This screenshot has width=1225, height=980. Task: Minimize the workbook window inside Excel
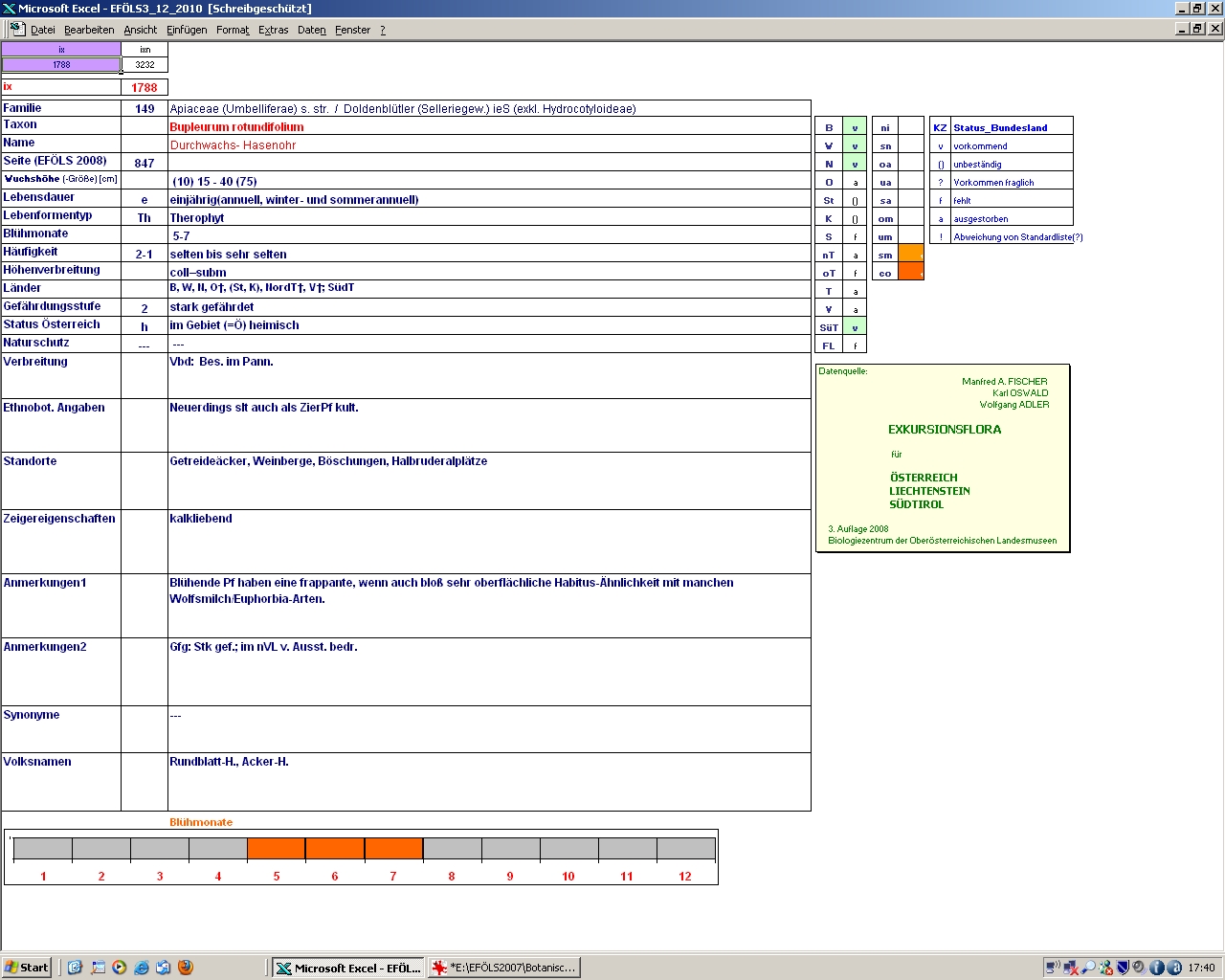tap(1182, 29)
